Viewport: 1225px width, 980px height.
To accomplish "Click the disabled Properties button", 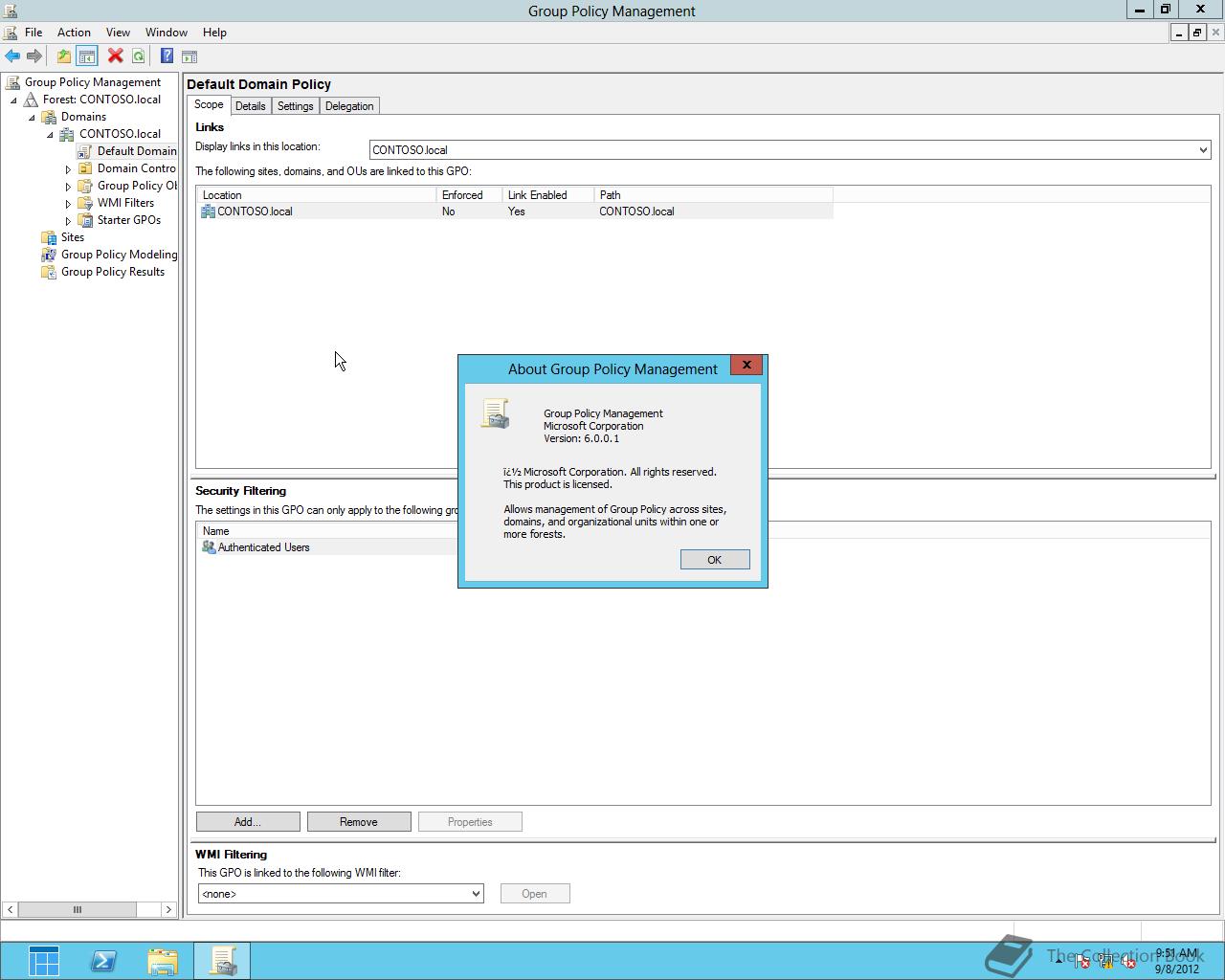I will [x=470, y=822].
